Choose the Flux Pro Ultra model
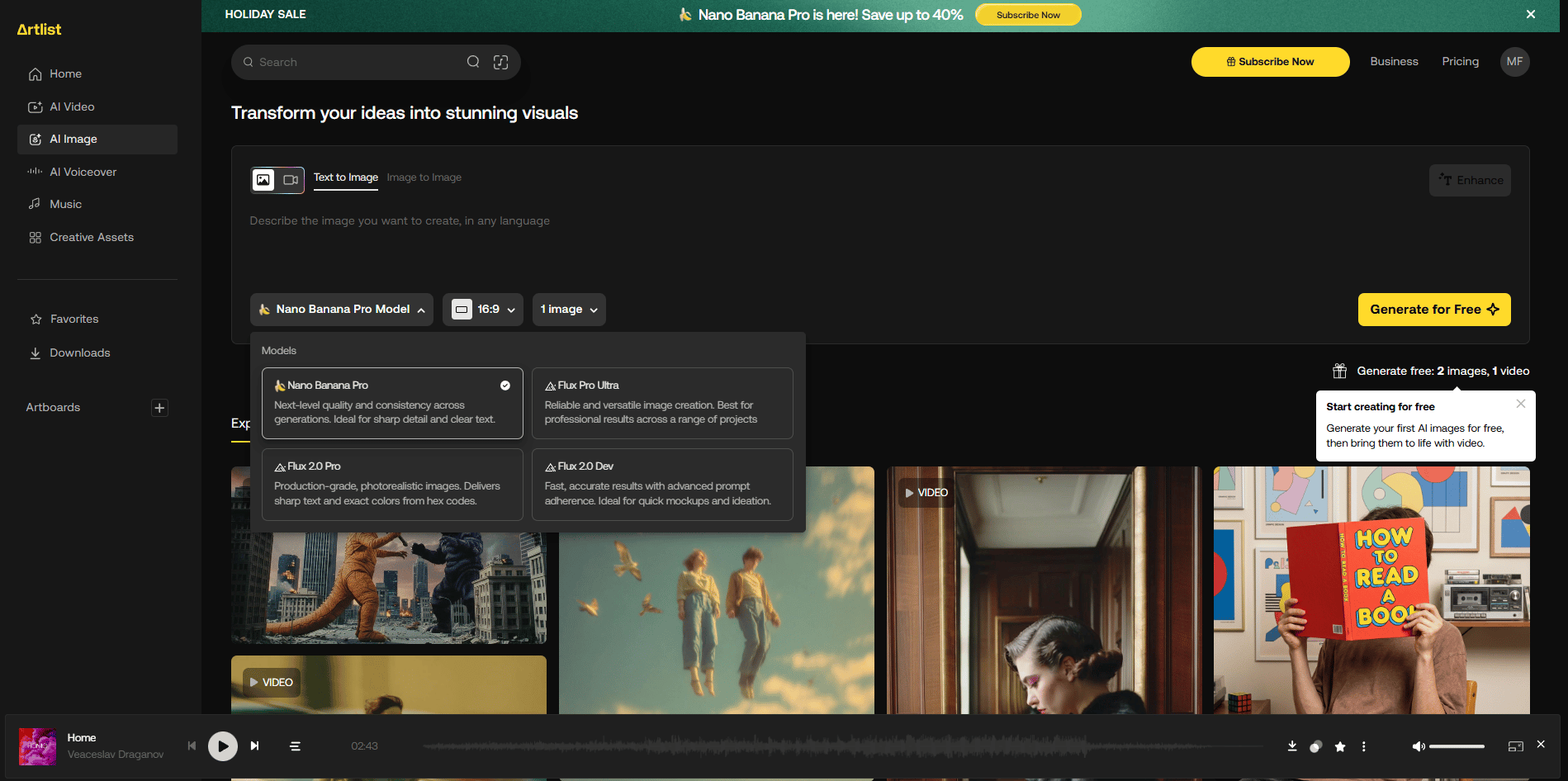Viewport: 1568px width, 781px height. point(662,403)
